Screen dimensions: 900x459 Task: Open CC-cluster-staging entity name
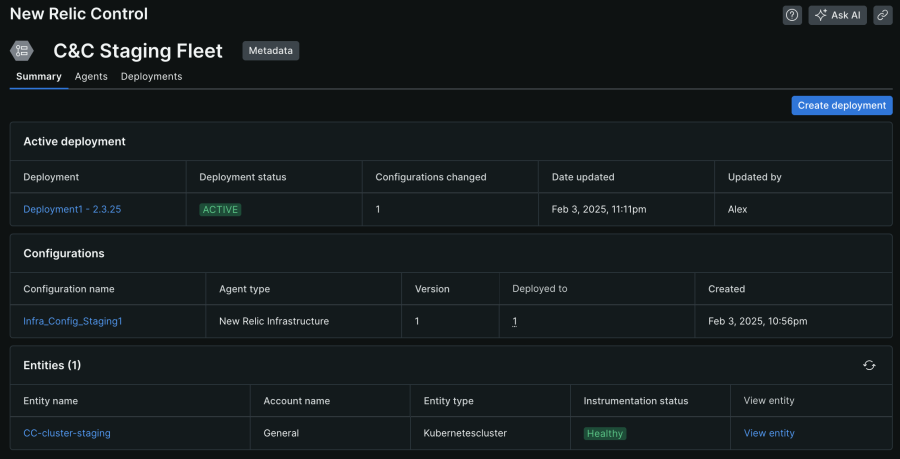coord(67,433)
